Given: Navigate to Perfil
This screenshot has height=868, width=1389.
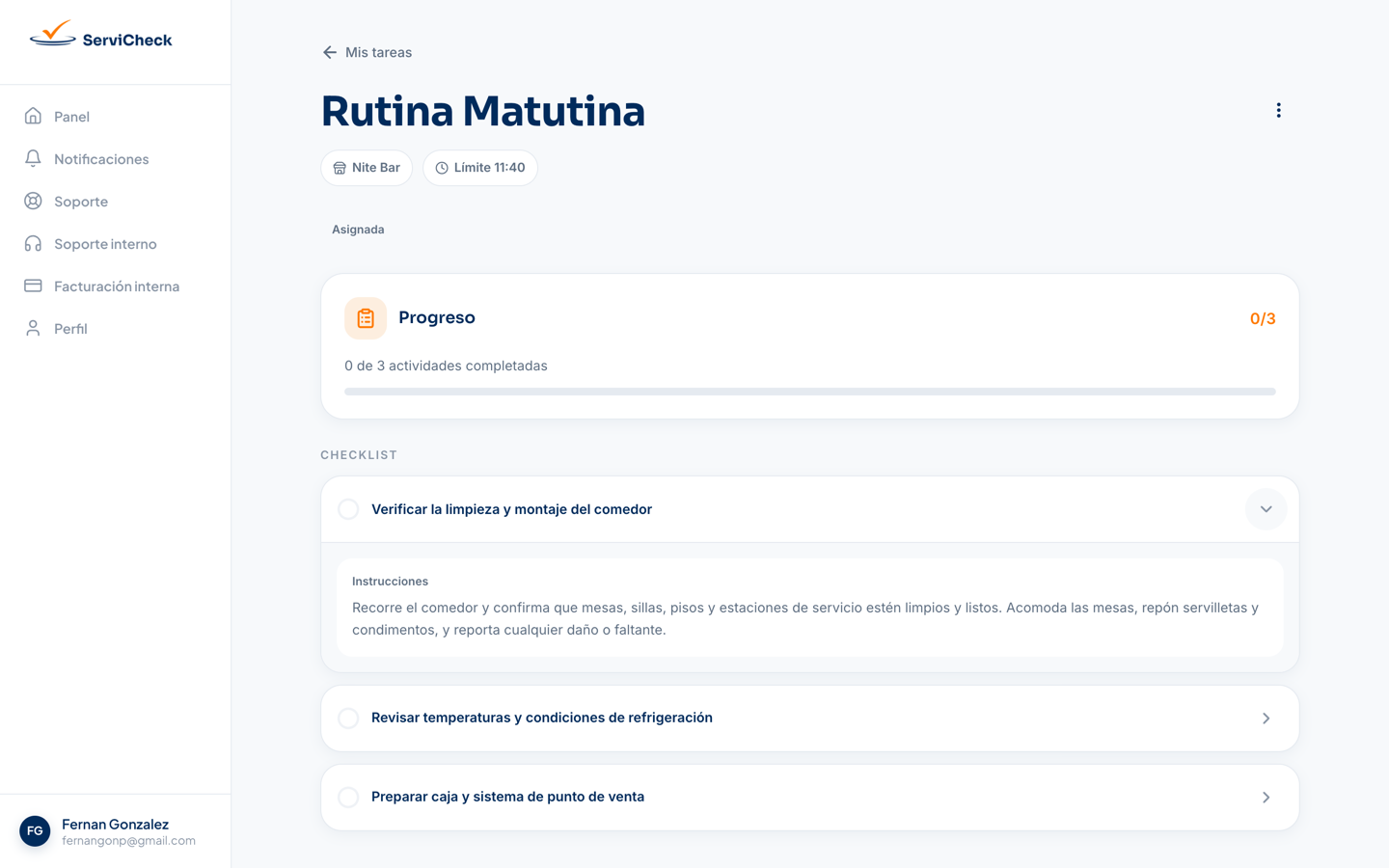Looking at the screenshot, I should [x=115, y=328].
